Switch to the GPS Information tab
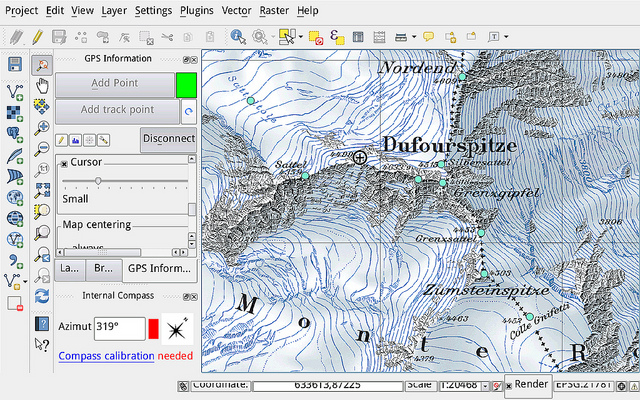 tap(159, 268)
